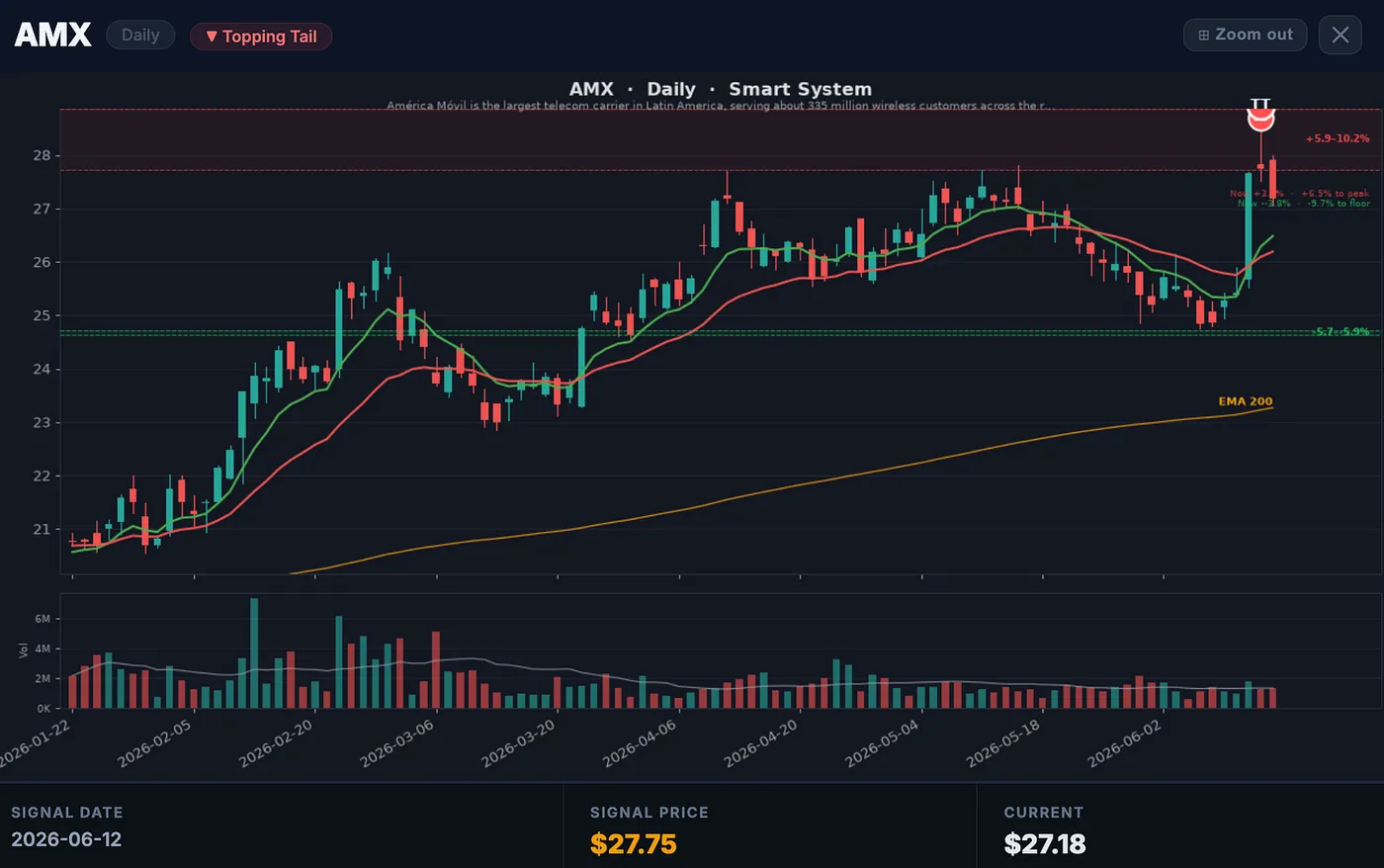Select the Daily timeframe pill
This screenshot has height=868, width=1384.
tap(140, 36)
